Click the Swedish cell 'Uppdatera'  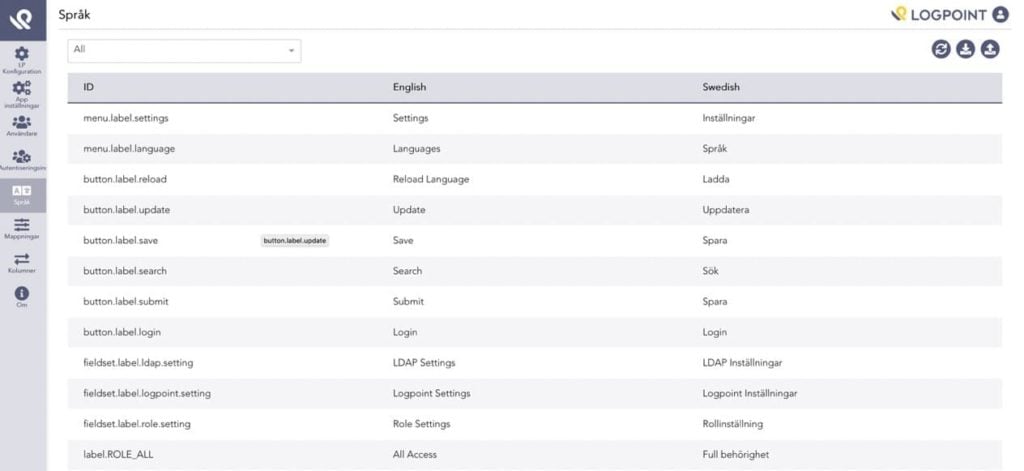[x=726, y=210]
